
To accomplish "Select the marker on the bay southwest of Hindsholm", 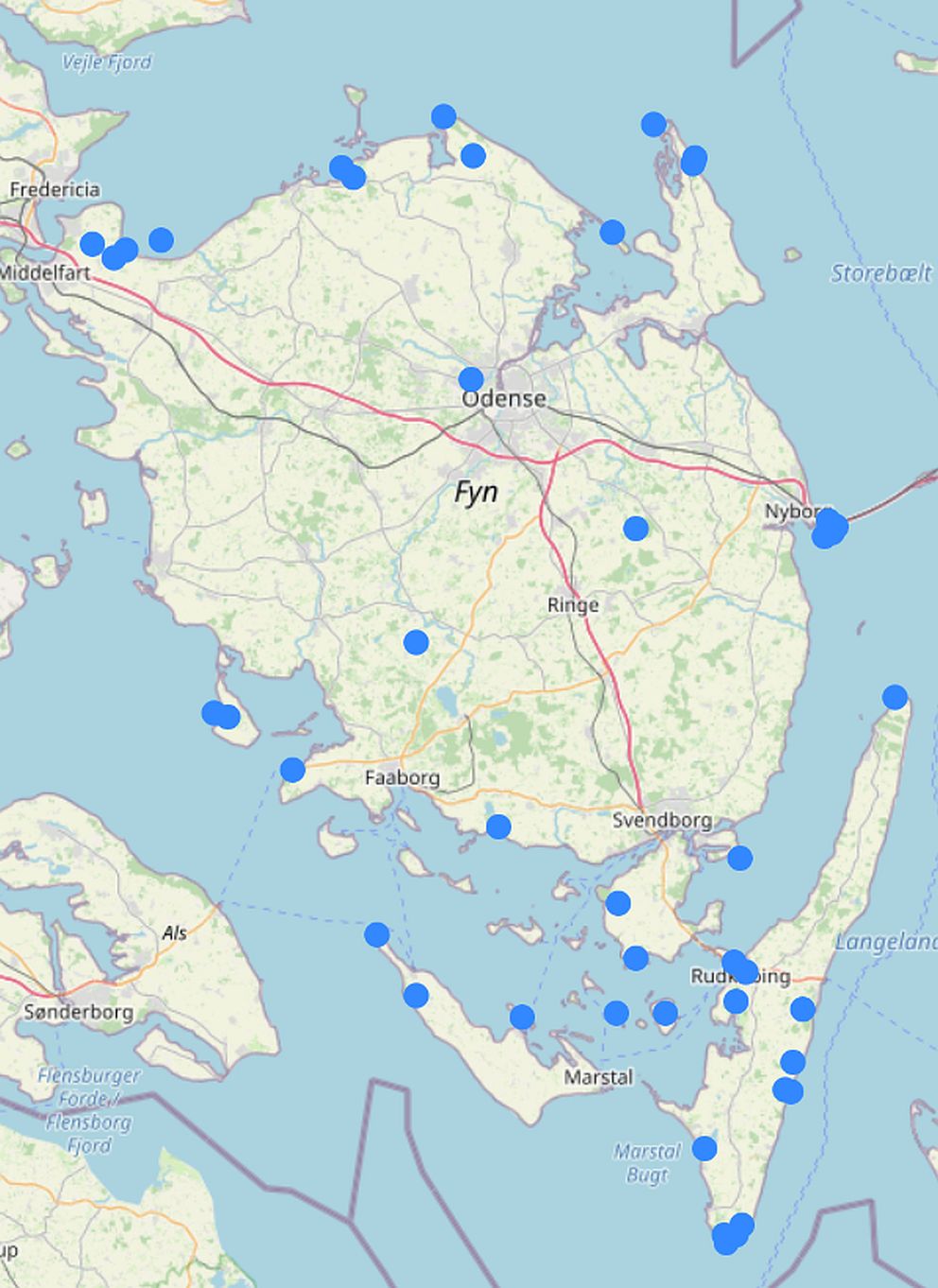I will point(612,232).
